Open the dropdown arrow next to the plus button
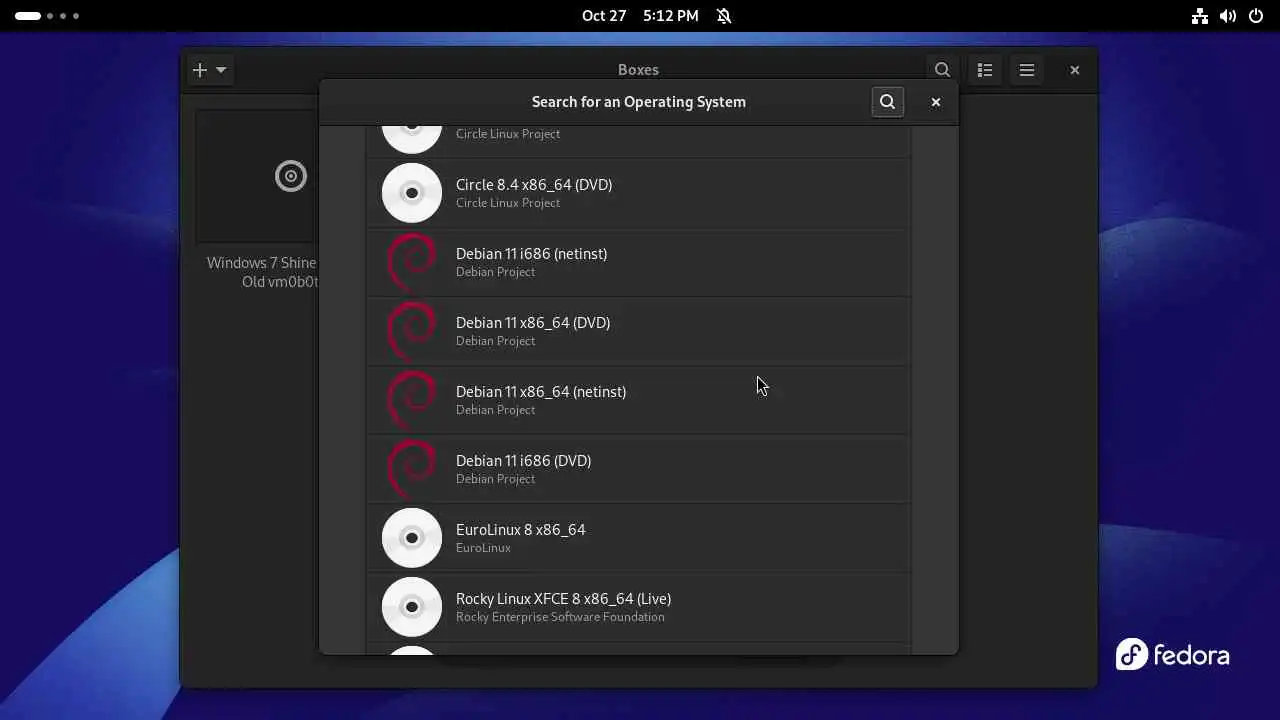The width and height of the screenshot is (1280, 720). (221, 70)
